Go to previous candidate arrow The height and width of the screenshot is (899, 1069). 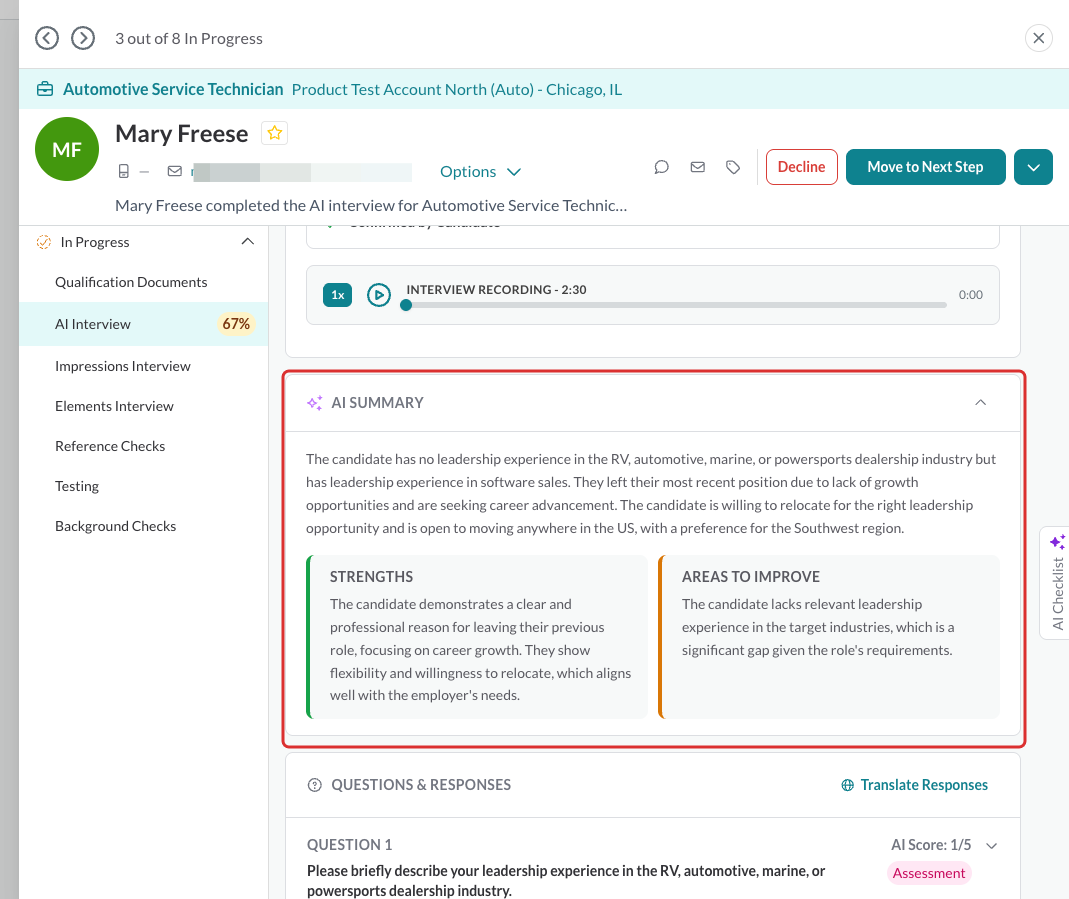47,38
